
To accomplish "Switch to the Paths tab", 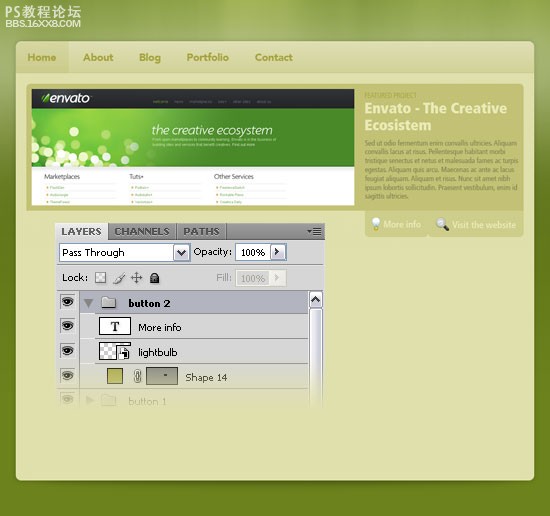I will 201,232.
